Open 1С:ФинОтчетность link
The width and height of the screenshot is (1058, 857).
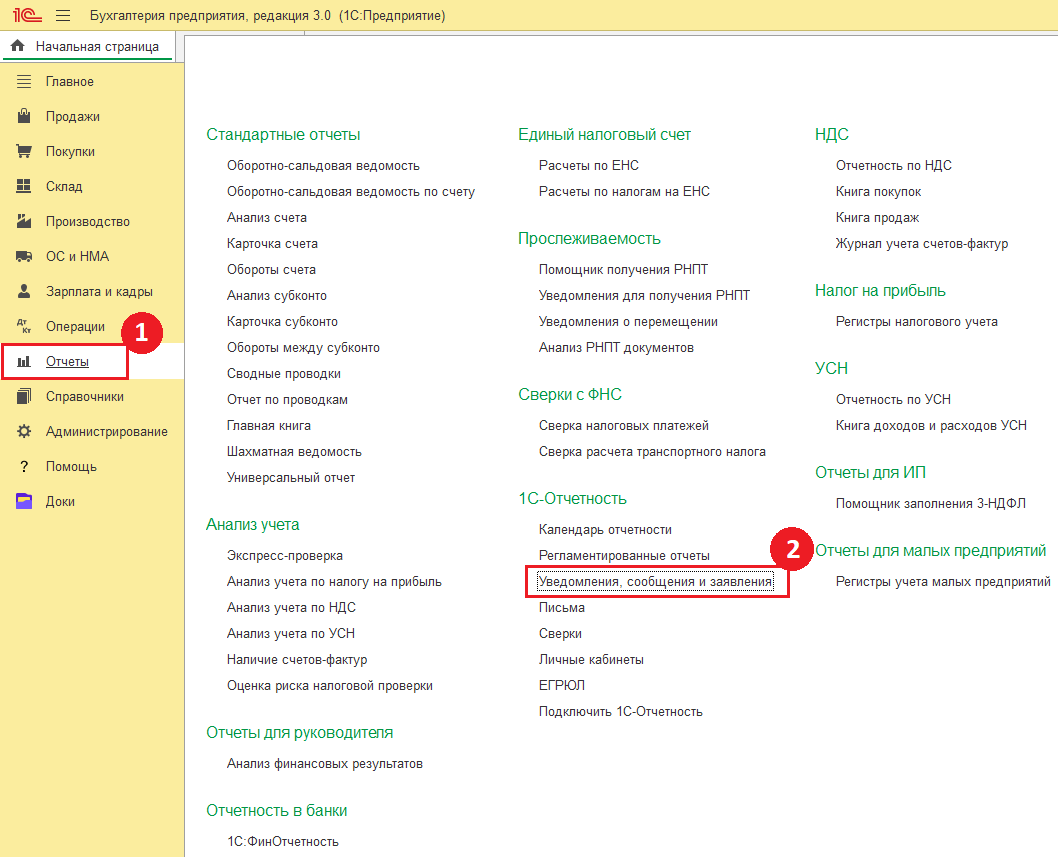283,841
